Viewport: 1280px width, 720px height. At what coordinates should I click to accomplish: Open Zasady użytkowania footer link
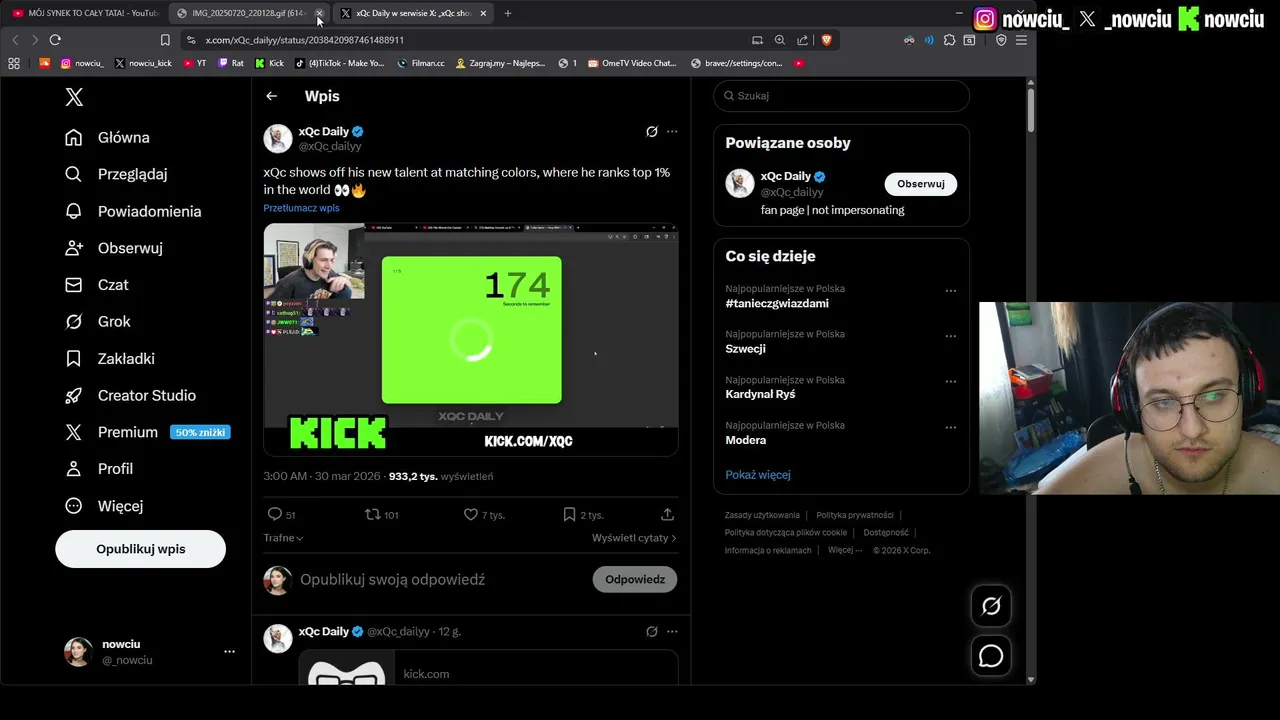762,515
